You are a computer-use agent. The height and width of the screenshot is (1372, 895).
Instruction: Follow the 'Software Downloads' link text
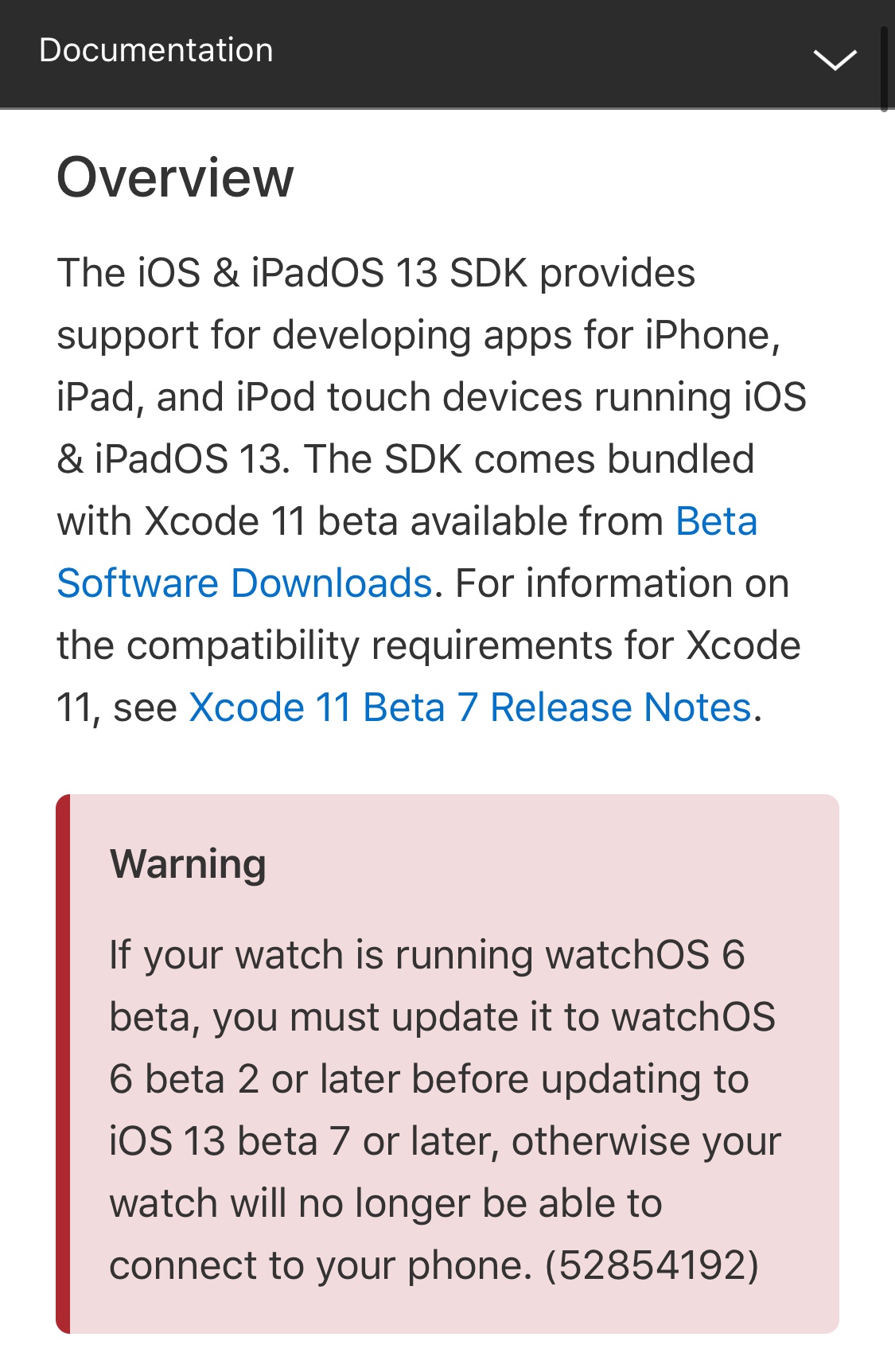click(x=244, y=583)
